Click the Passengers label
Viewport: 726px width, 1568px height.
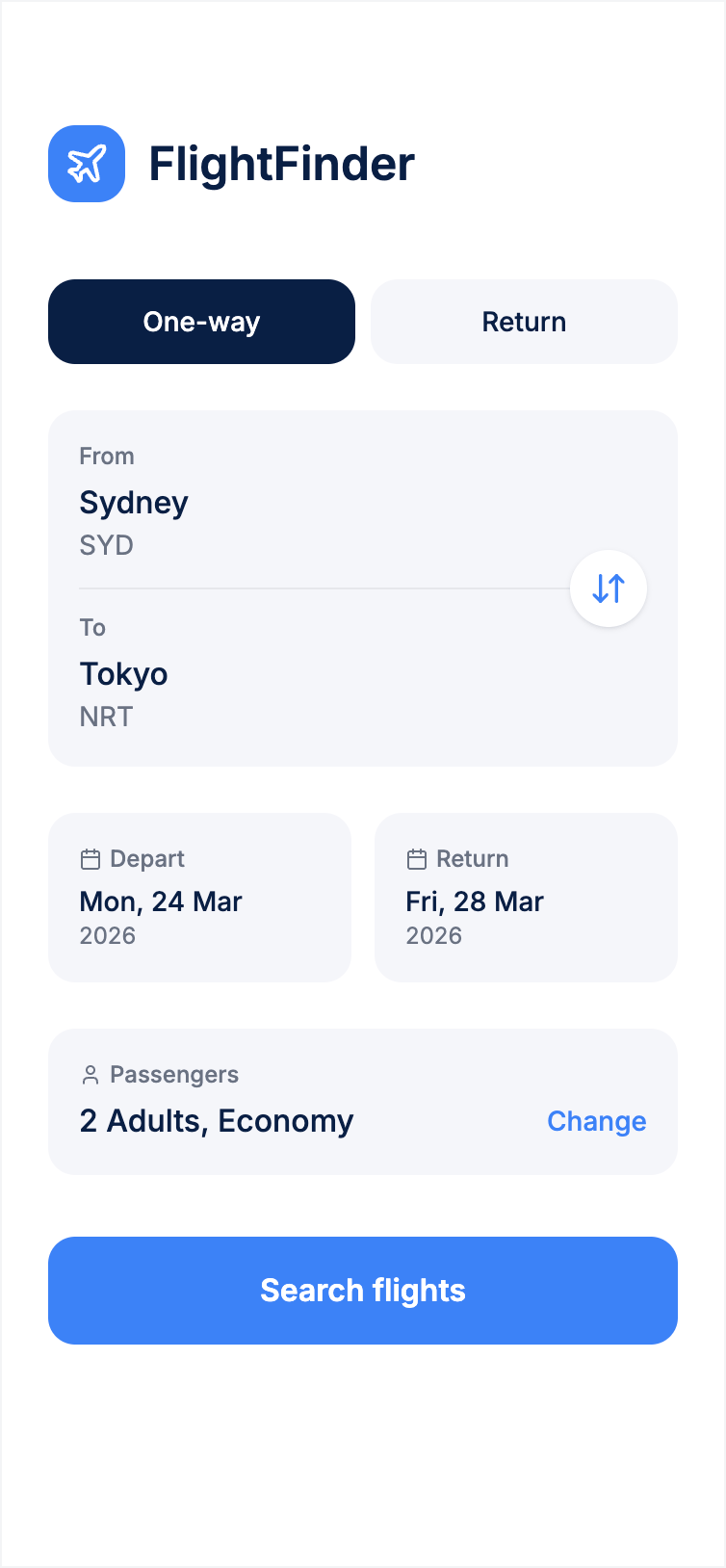tap(174, 1075)
